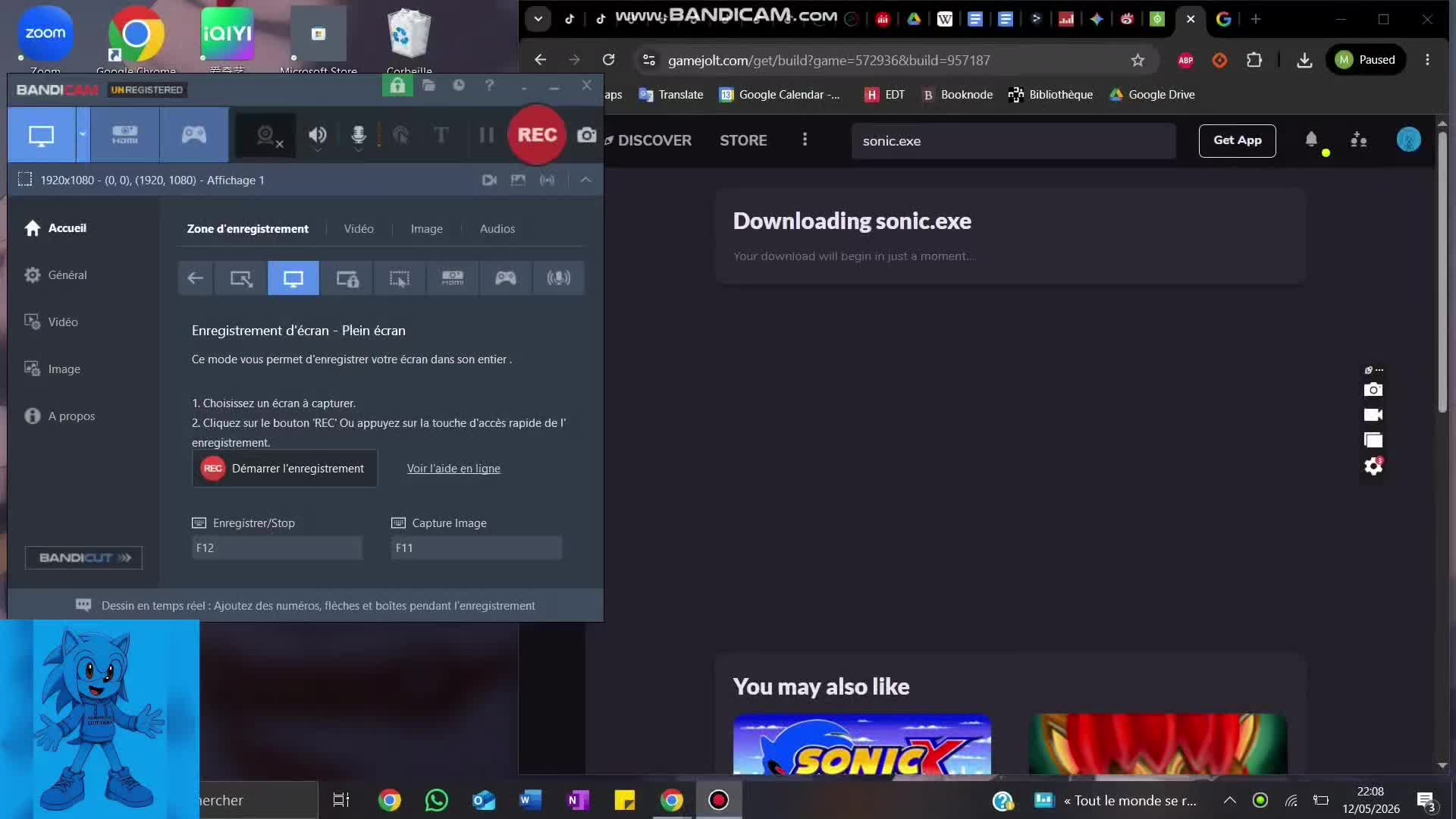1456x819 pixels.
Task: Show hidden system tray icons chevron
Action: pos(1230,800)
